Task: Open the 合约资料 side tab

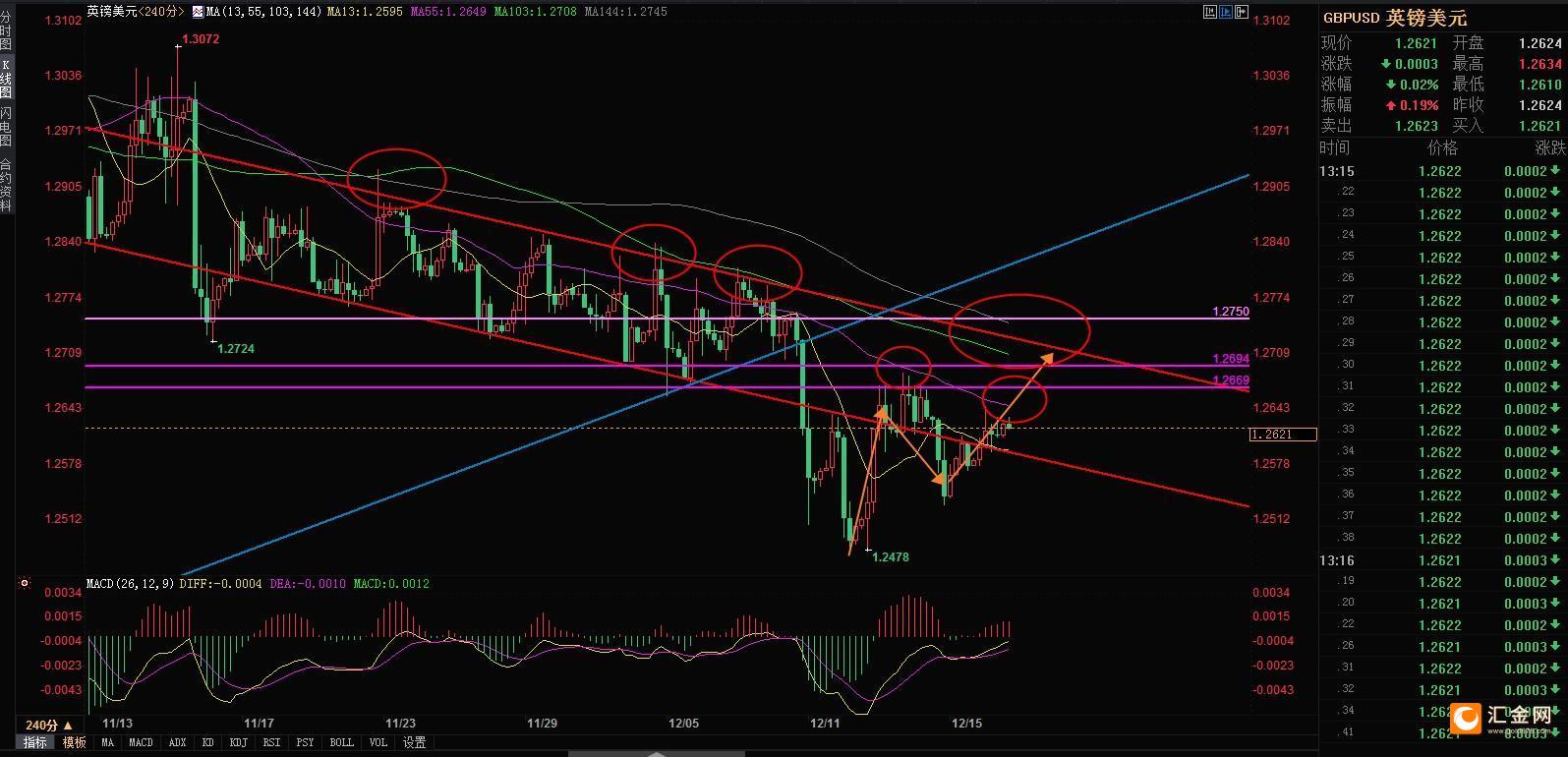Action: click(x=6, y=185)
